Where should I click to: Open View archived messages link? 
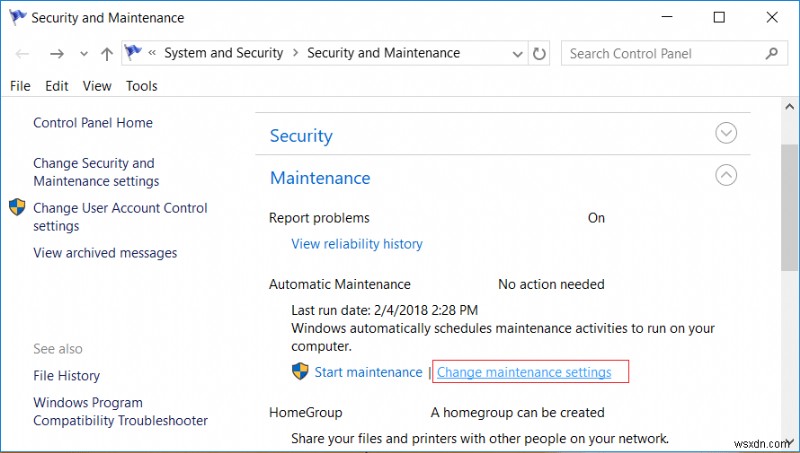pyautogui.click(x=105, y=253)
